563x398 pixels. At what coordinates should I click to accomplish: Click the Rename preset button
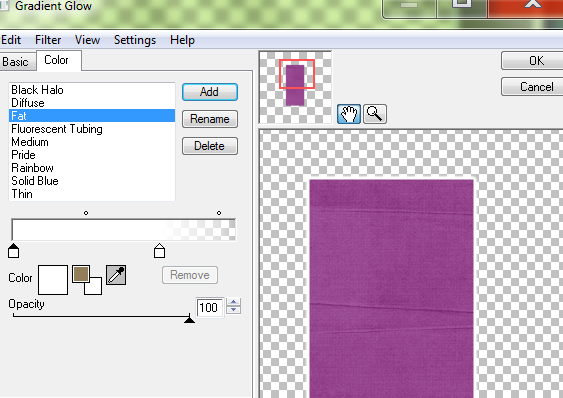210,119
